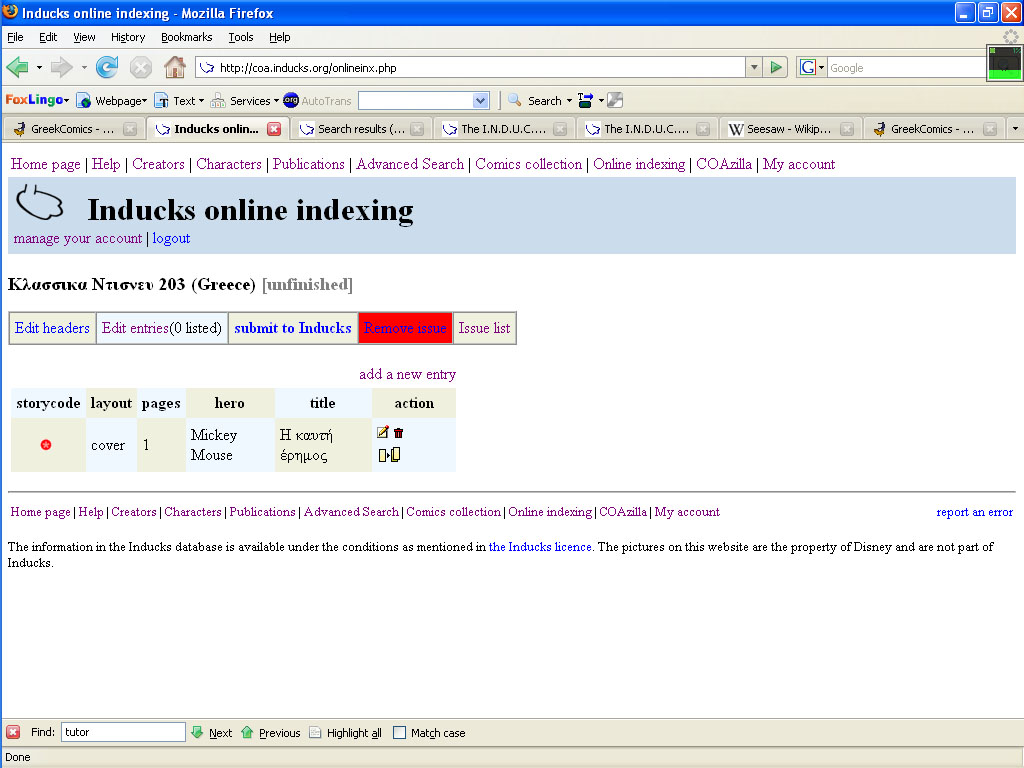Toggle the Match case checkbox

coord(400,733)
